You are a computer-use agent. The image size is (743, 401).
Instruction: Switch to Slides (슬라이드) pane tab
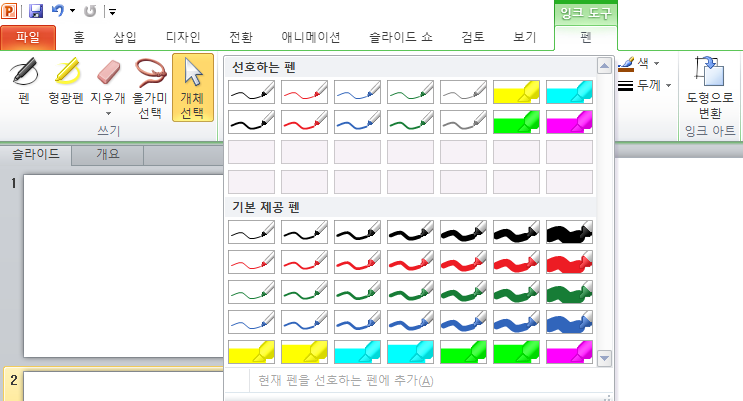[x=36, y=154]
